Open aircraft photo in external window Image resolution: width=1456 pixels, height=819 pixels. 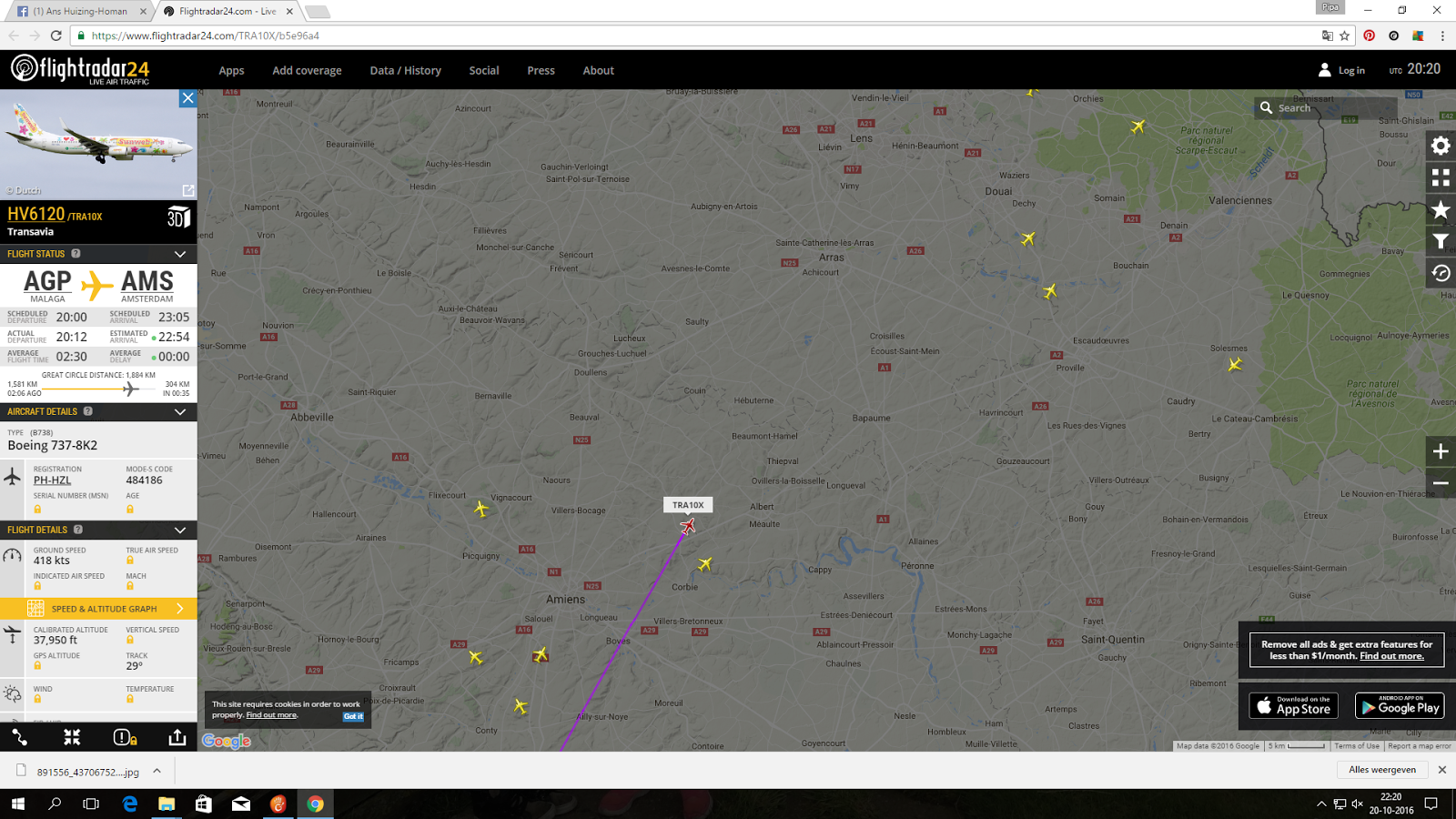(187, 190)
